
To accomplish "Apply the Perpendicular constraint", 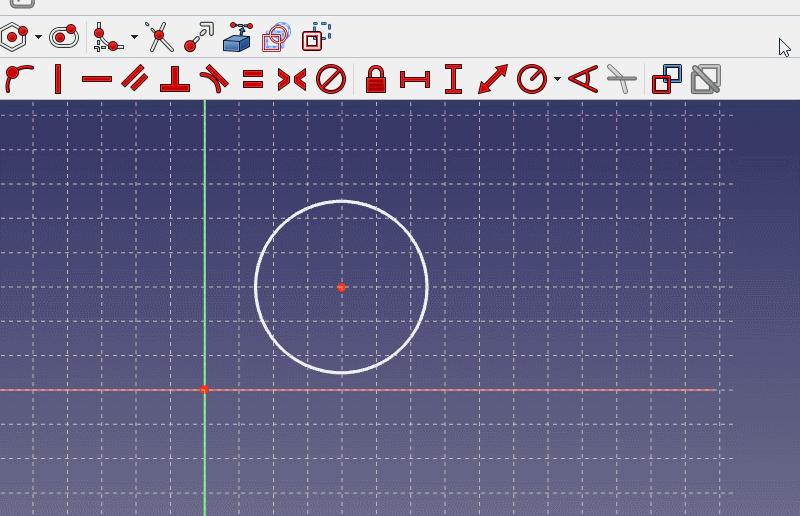I will tap(175, 78).
